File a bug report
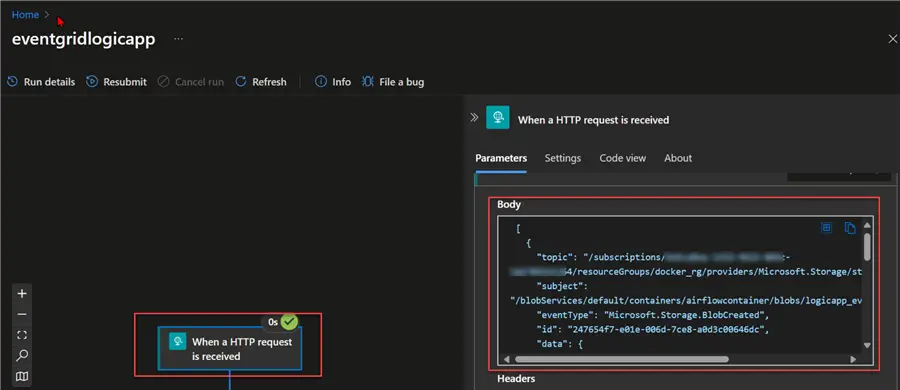 point(393,82)
